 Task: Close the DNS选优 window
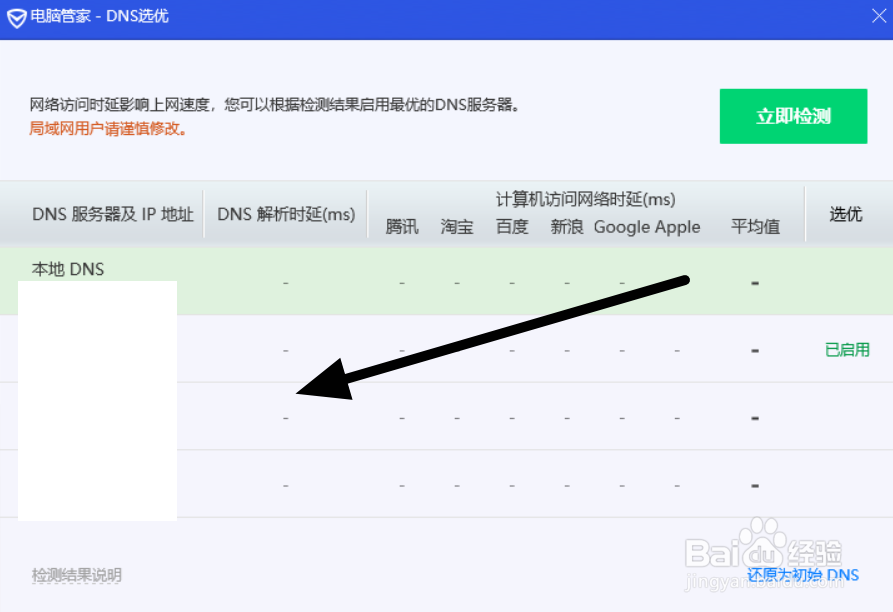pos(879,16)
